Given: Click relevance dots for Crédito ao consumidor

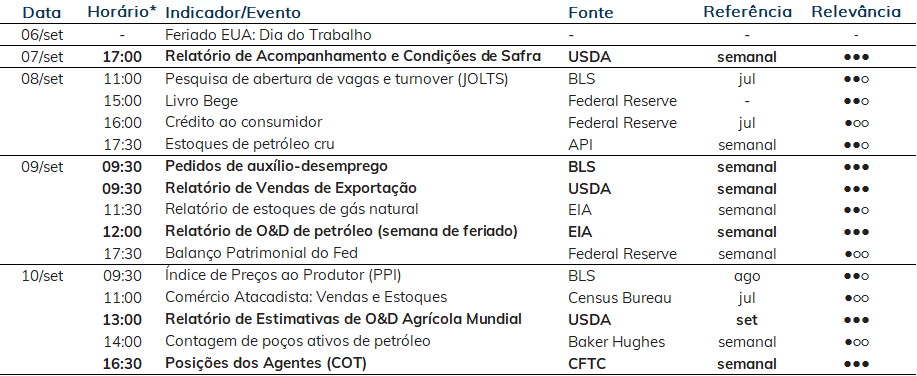Looking at the screenshot, I should tap(856, 123).
